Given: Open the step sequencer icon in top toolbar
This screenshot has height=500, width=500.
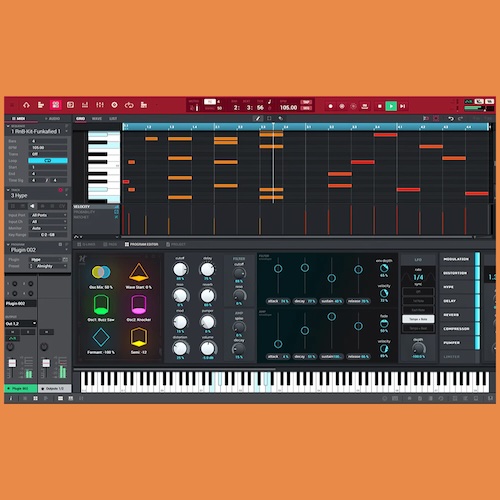Looking at the screenshot, I should pos(144,105).
